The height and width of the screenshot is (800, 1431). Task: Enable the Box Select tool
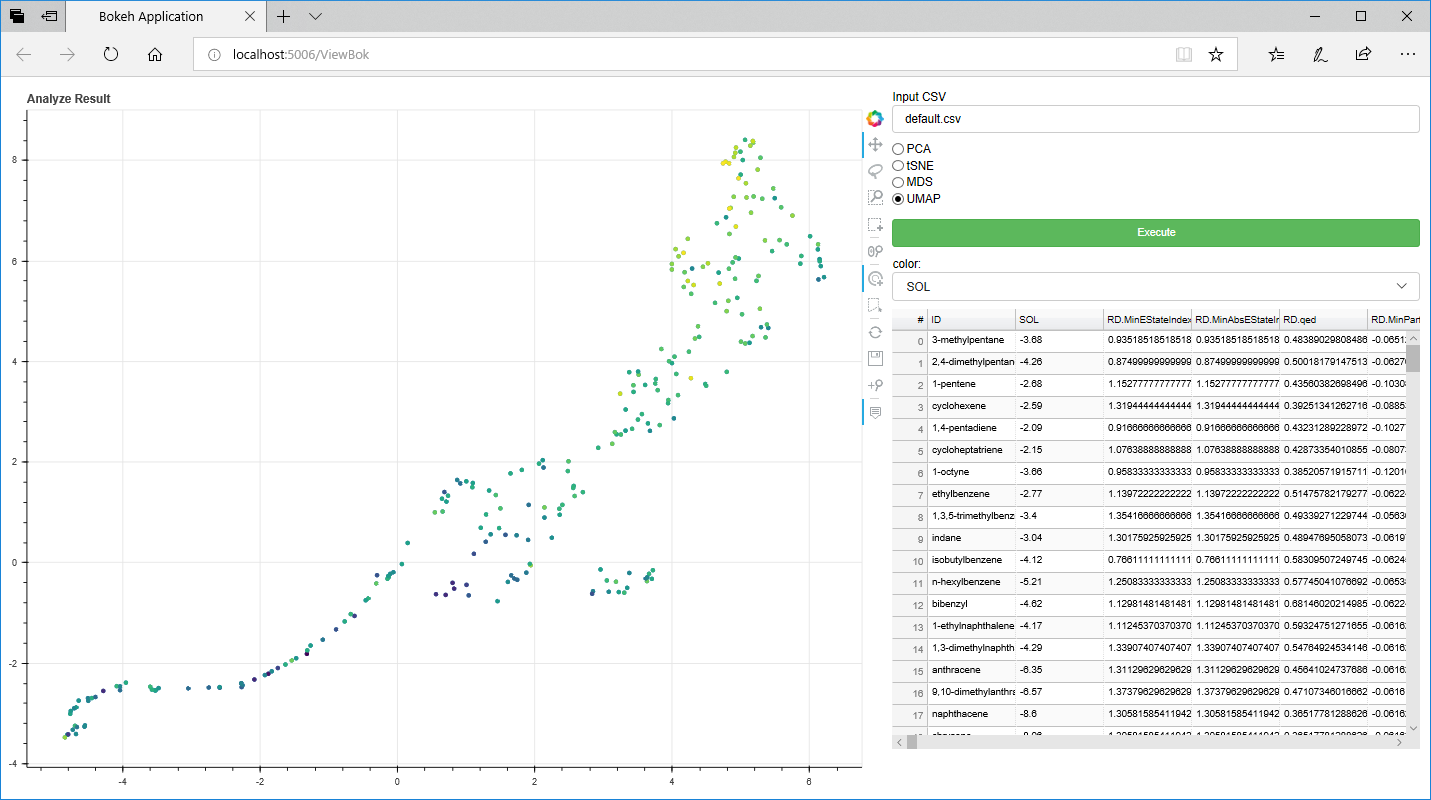[875, 225]
